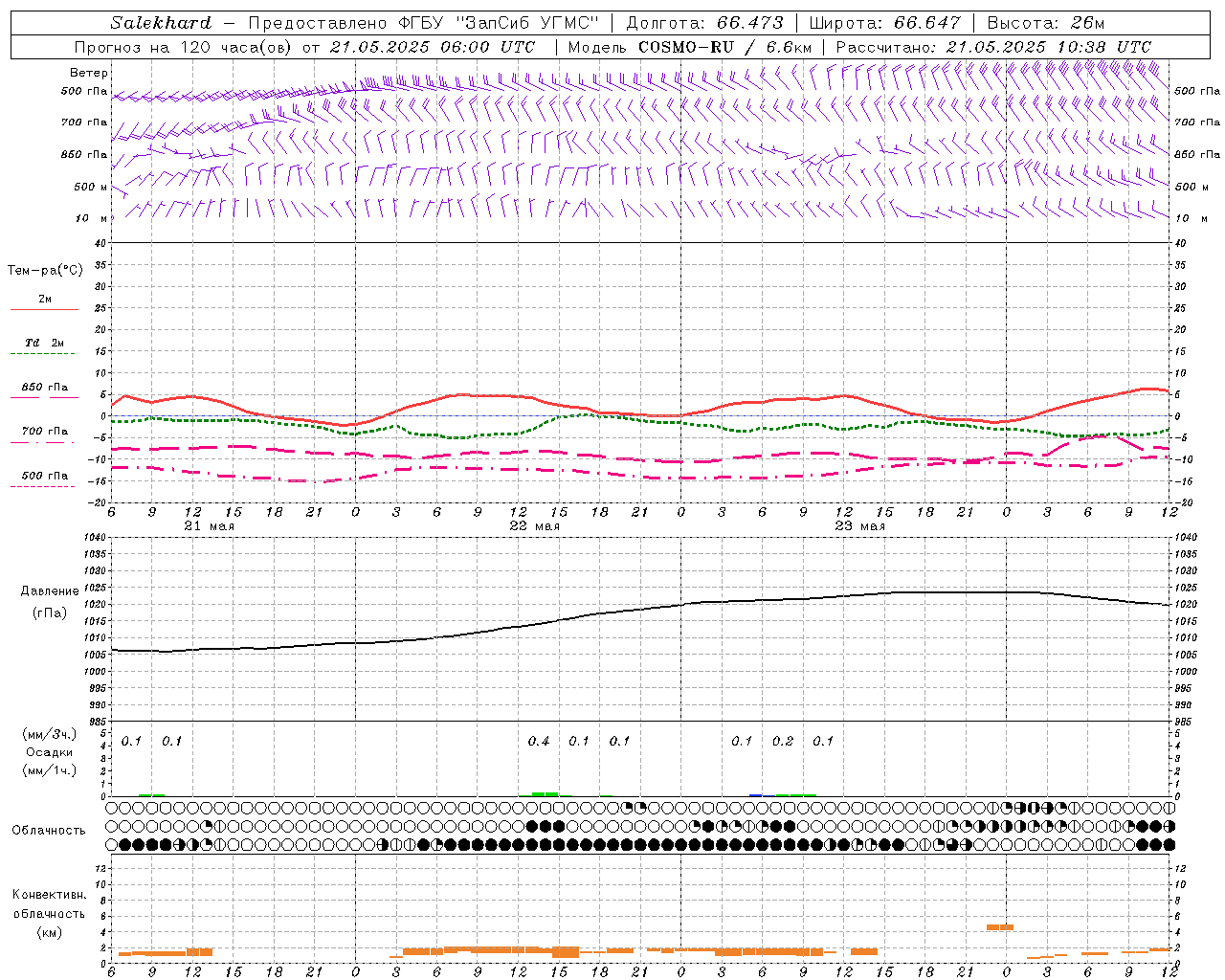Click the "Модель COSMO-RU / 6.6км" text
Image resolution: width=1225 pixels, height=980 pixels.
(x=690, y=47)
